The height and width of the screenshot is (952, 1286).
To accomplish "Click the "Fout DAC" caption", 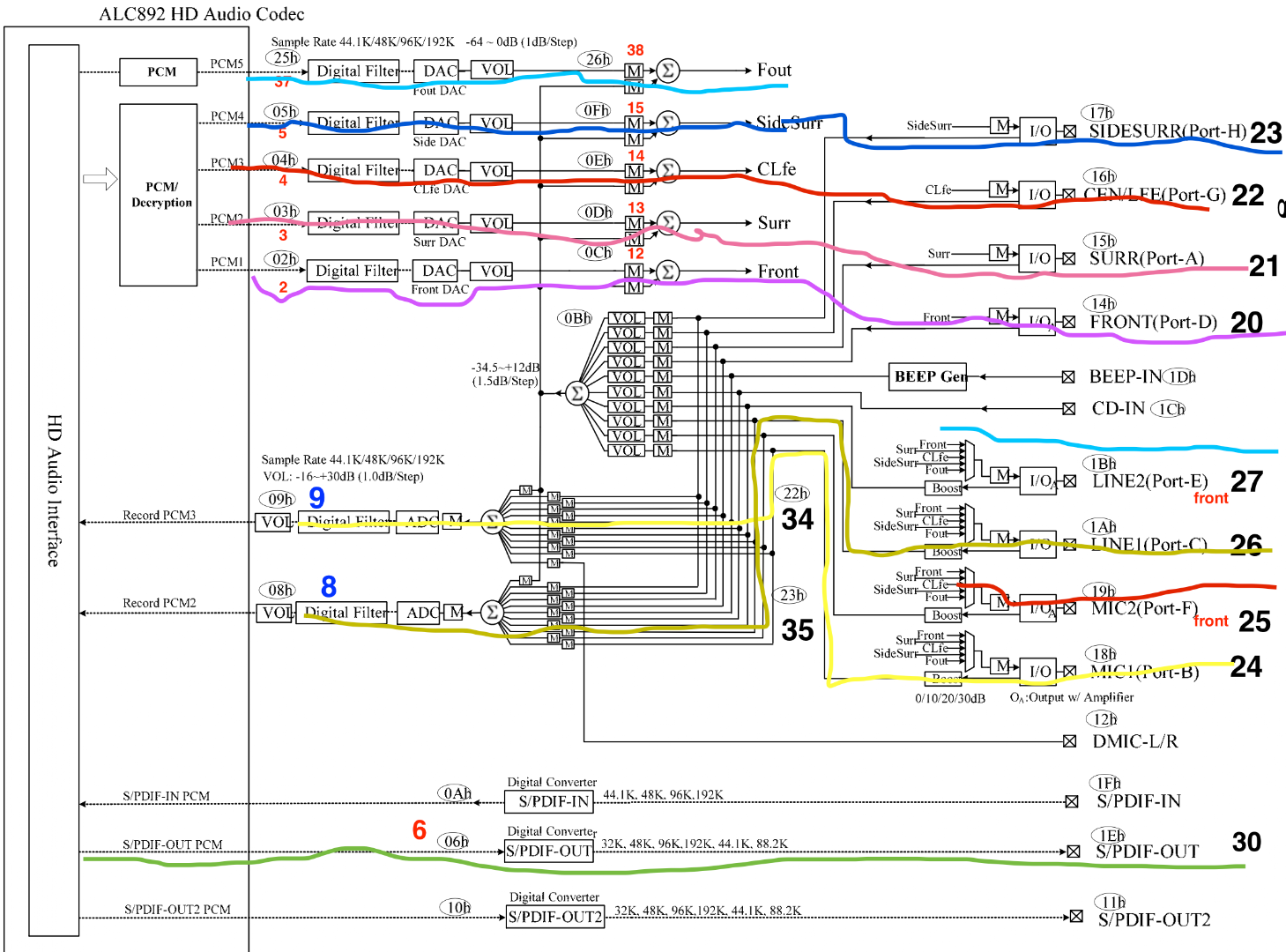I will pyautogui.click(x=439, y=91).
